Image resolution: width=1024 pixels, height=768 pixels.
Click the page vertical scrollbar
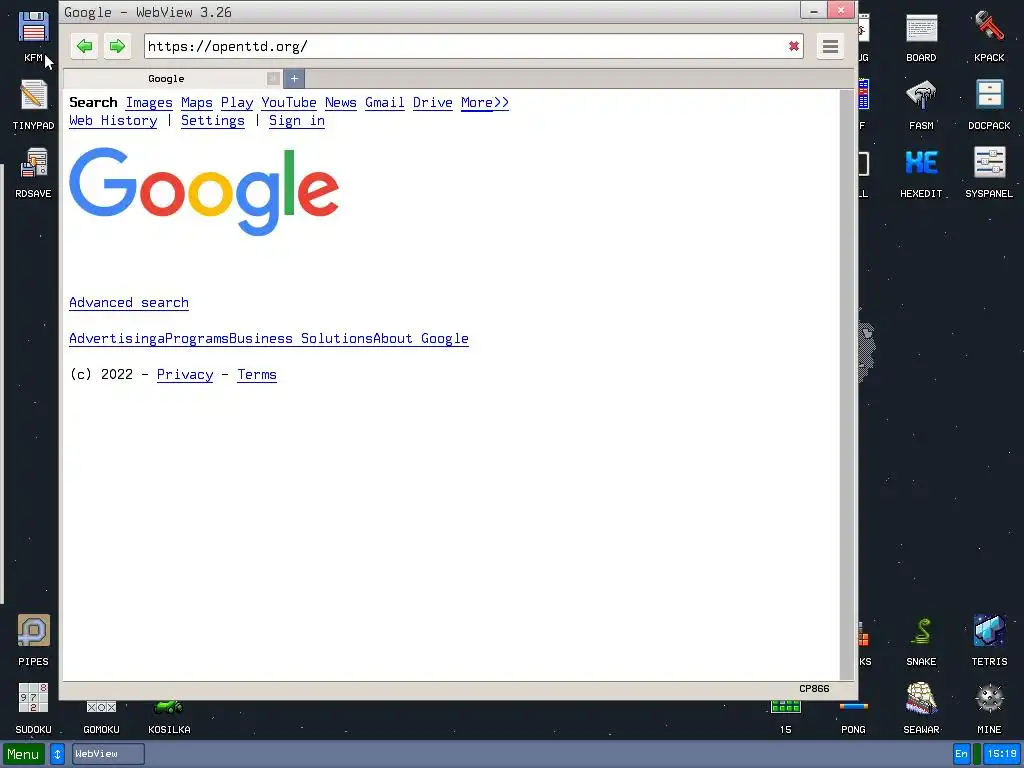(x=847, y=385)
